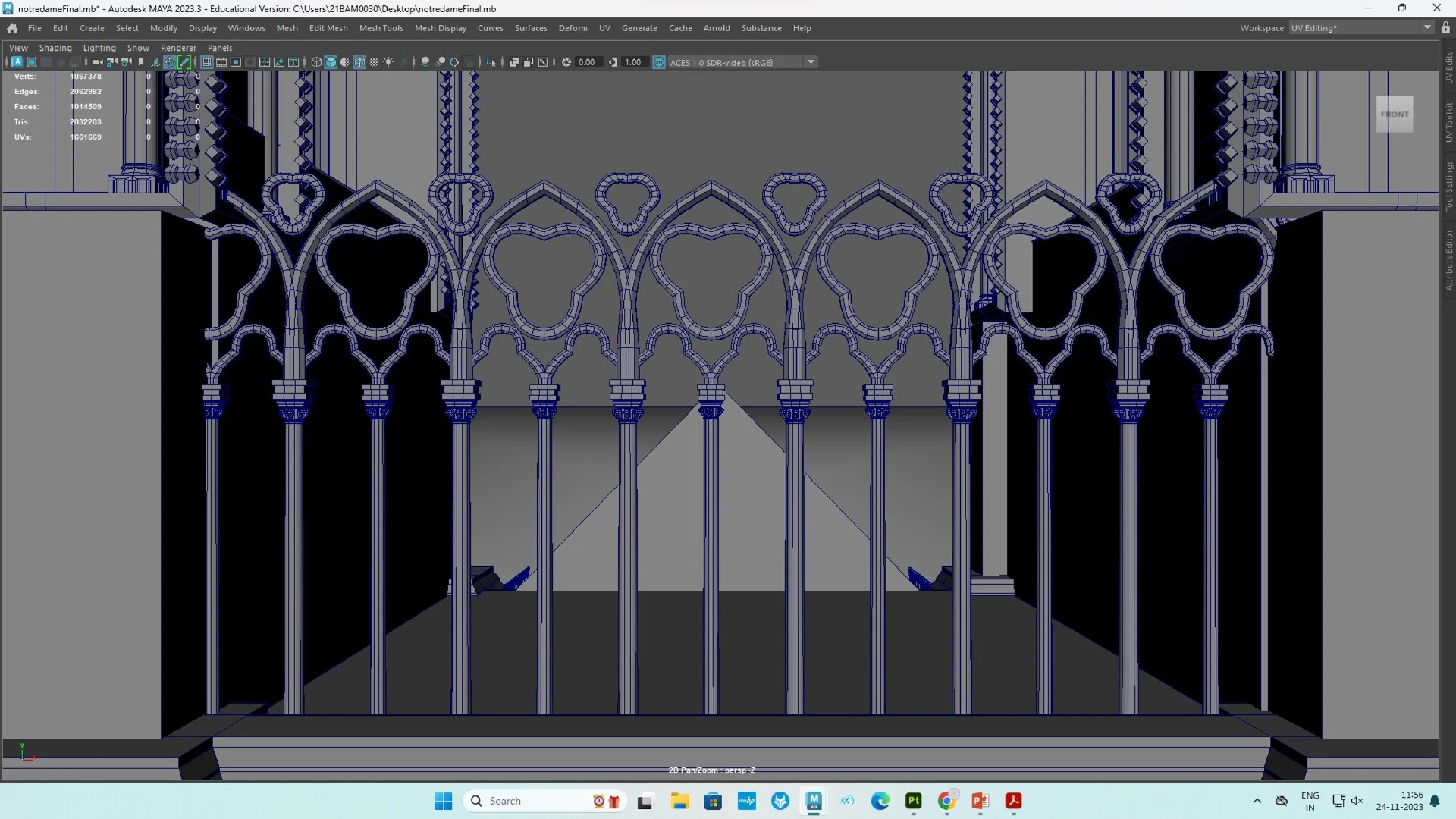Click the taskbar Search field
This screenshot has width=1456, height=819.
point(531,801)
